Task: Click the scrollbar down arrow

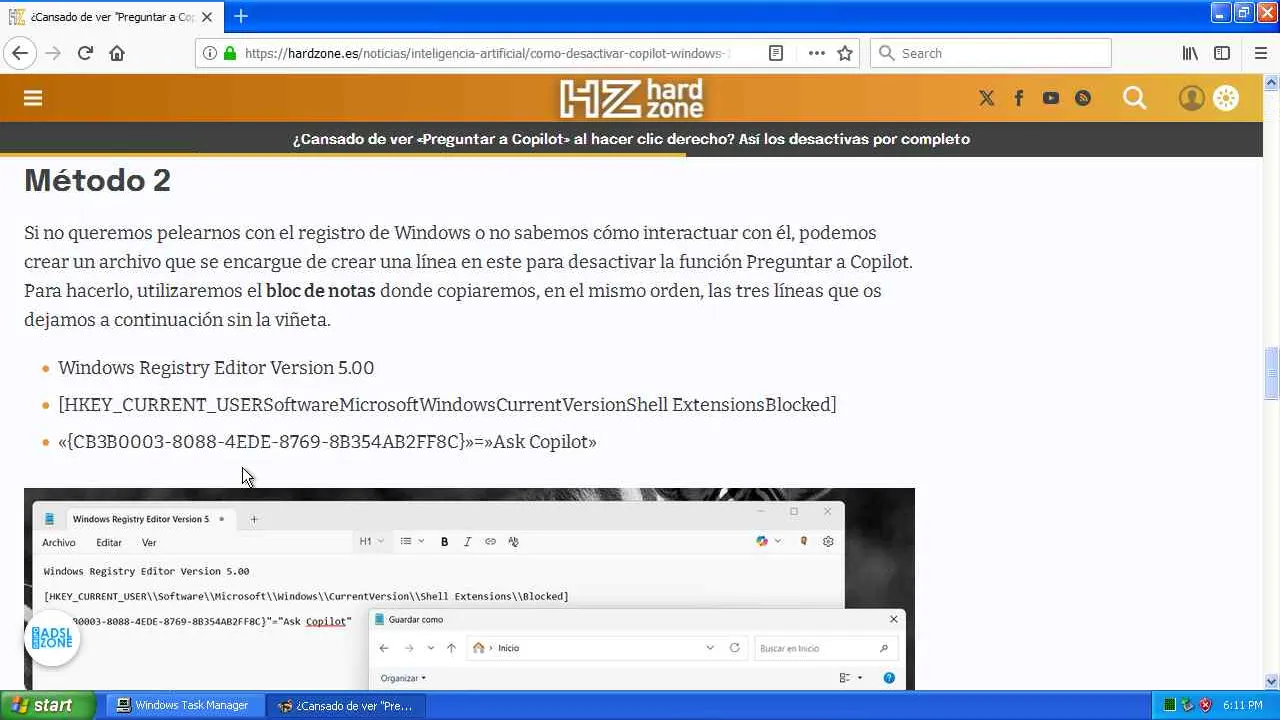Action: coord(1272,681)
